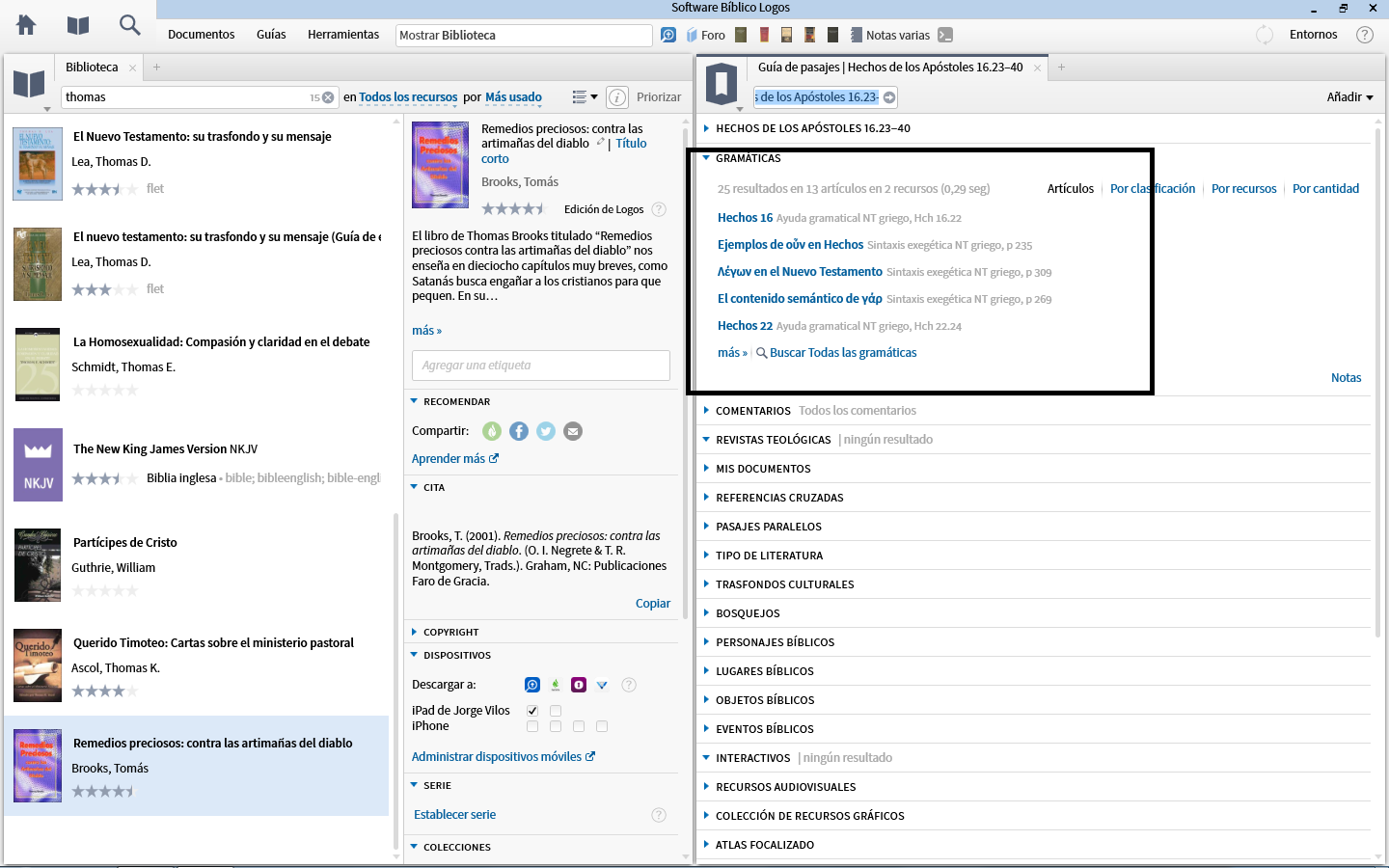The width and height of the screenshot is (1389, 868).
Task: Open the Documentos menu
Action: tap(201, 35)
